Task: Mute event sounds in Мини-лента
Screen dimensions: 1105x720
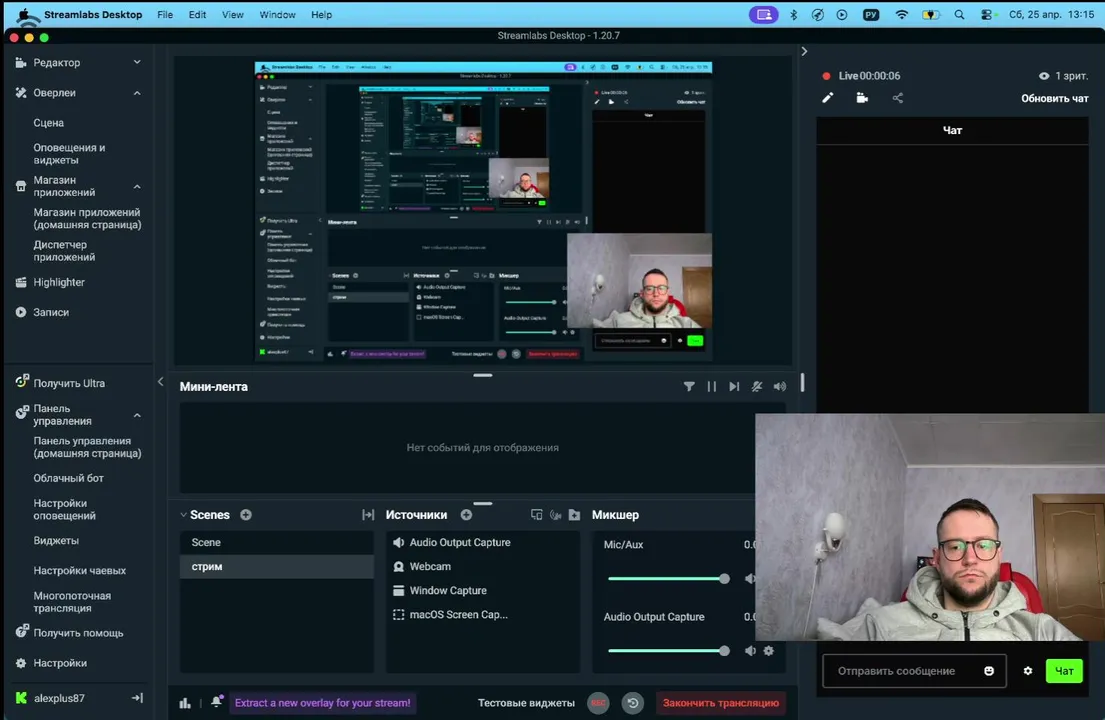Action: click(x=779, y=386)
